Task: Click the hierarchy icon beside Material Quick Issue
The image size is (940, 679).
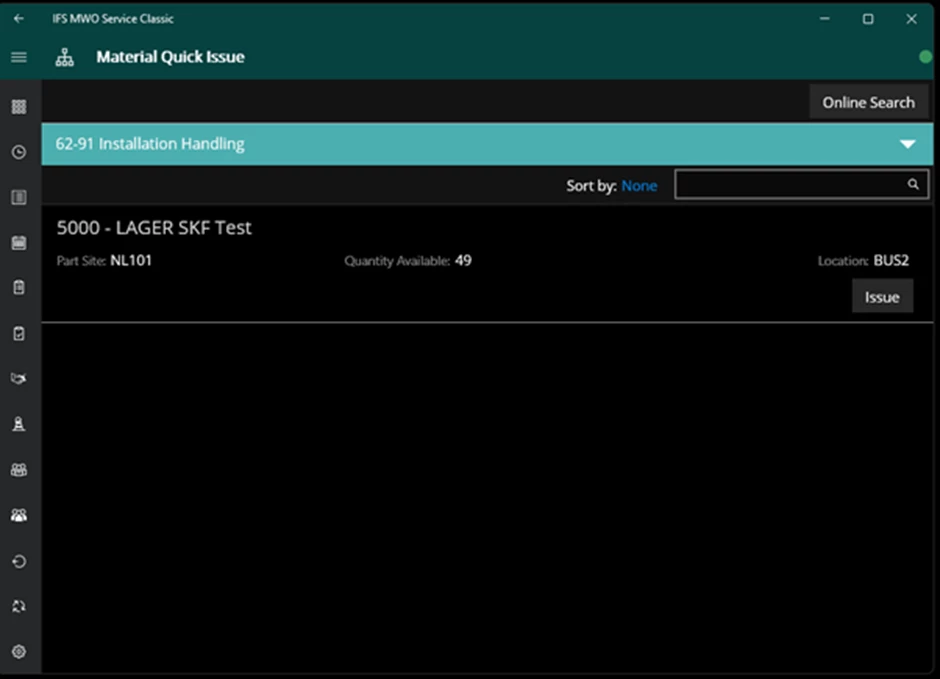Action: [x=65, y=58]
